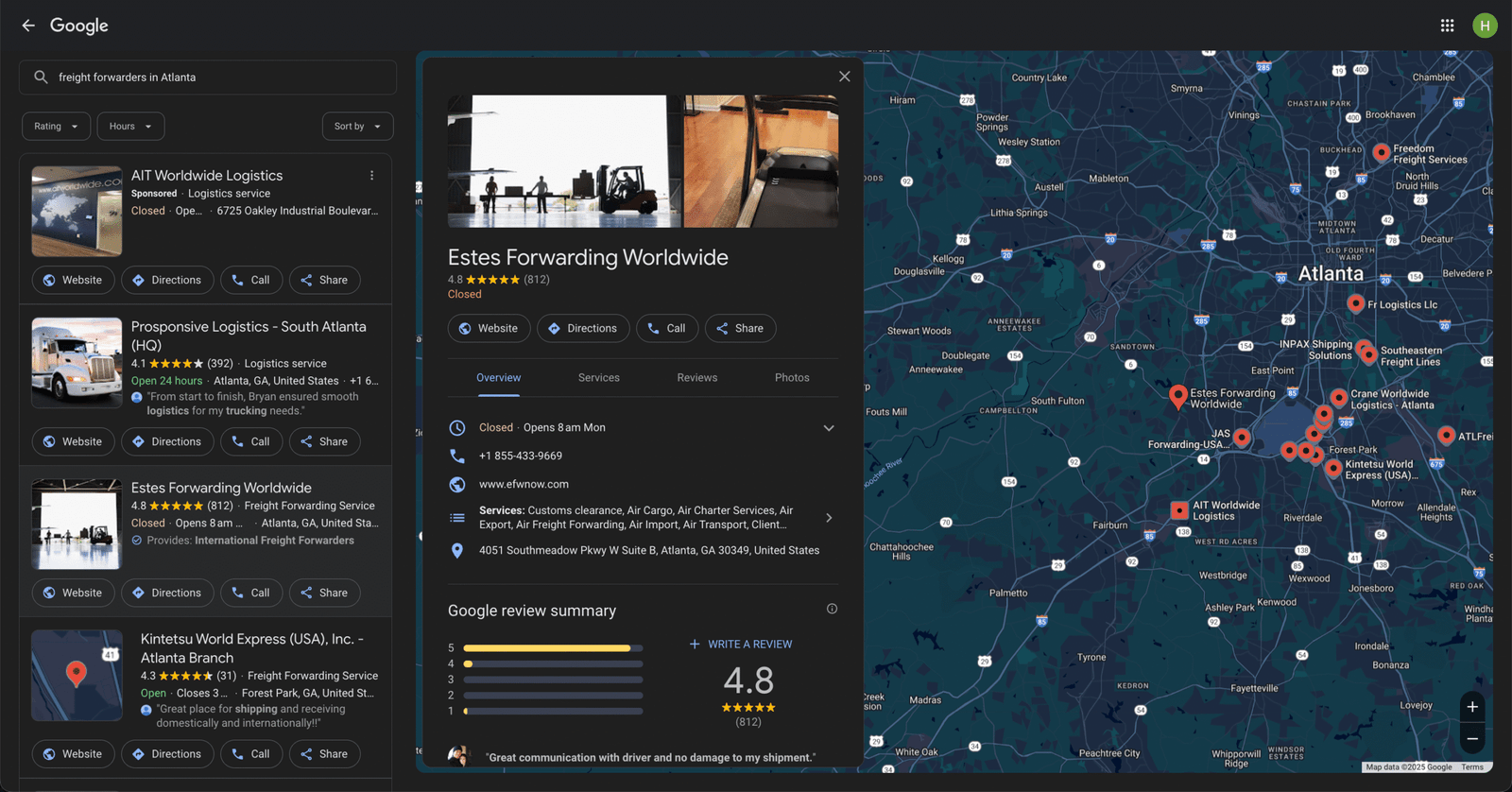Select the Freedom Freight Services map pin
The image size is (1512, 792).
1381,152
